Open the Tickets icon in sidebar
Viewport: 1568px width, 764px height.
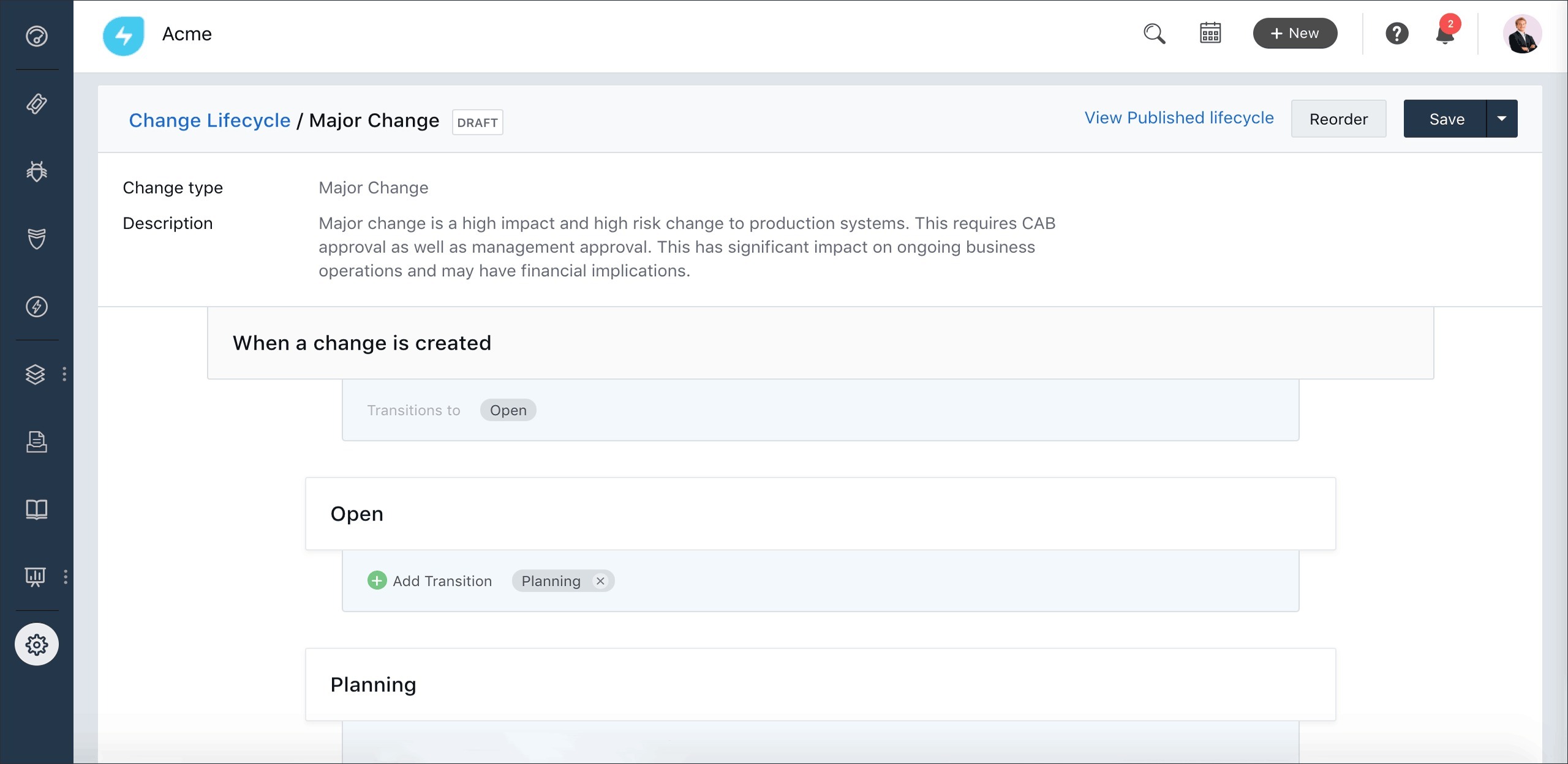(x=37, y=103)
